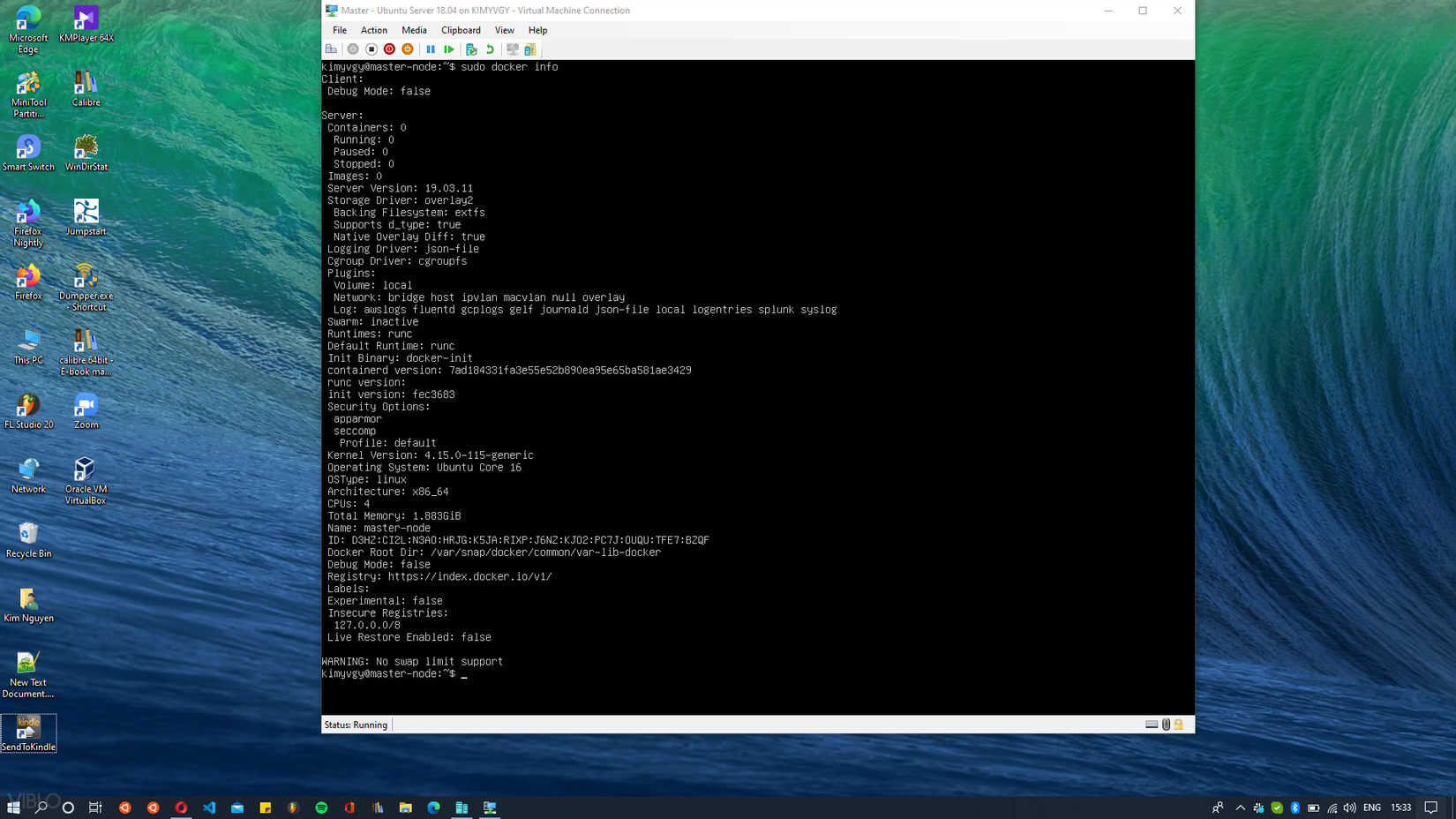Viewport: 1456px width, 819px height.
Task: Select the Dumpper.exe shortcut desktop icon
Action: click(x=86, y=288)
